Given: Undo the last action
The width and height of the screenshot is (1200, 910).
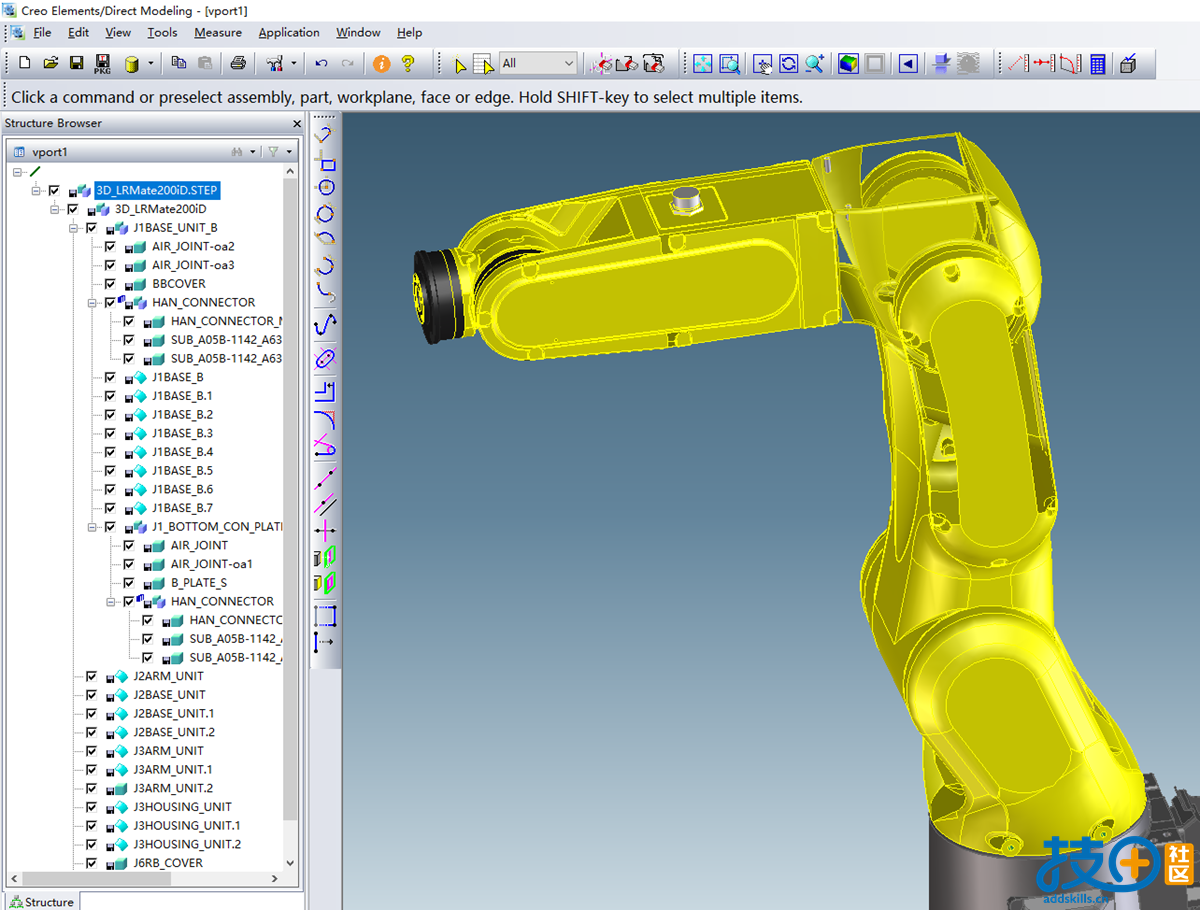Looking at the screenshot, I should tap(321, 63).
